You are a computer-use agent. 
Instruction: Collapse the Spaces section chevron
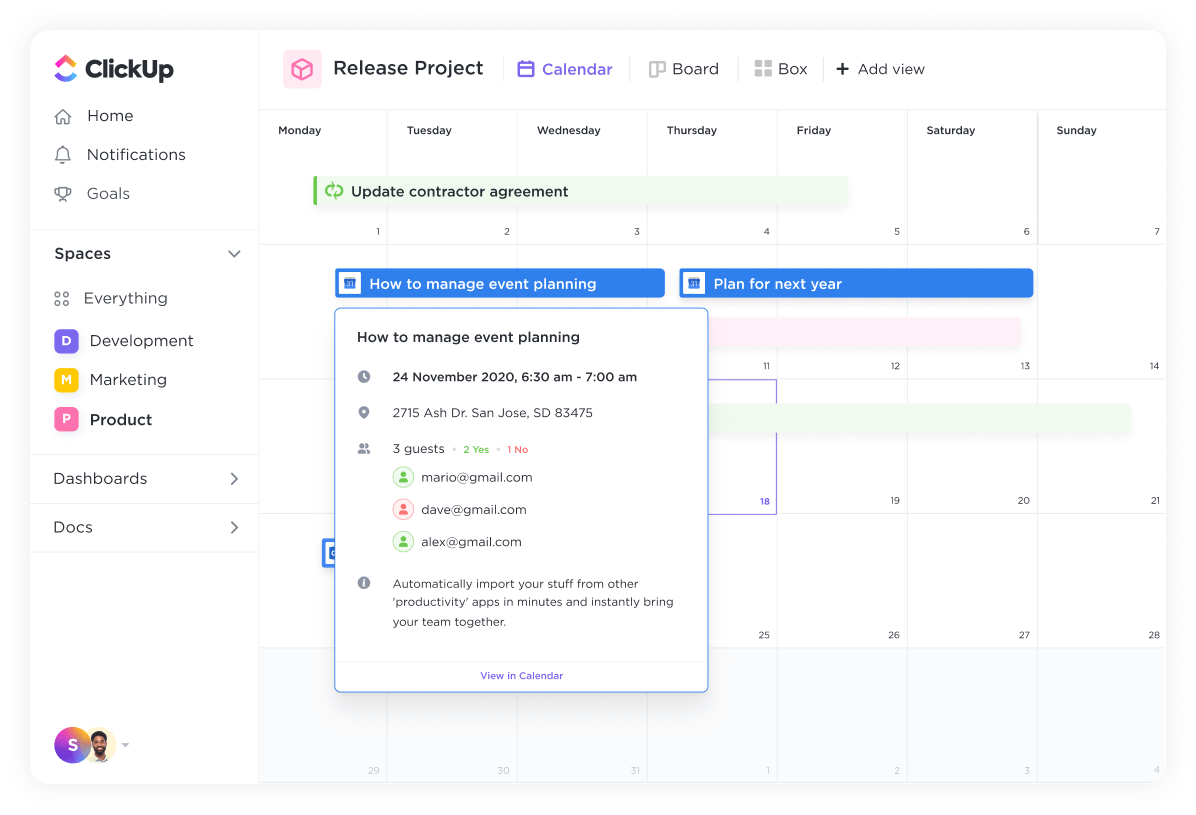tap(234, 253)
